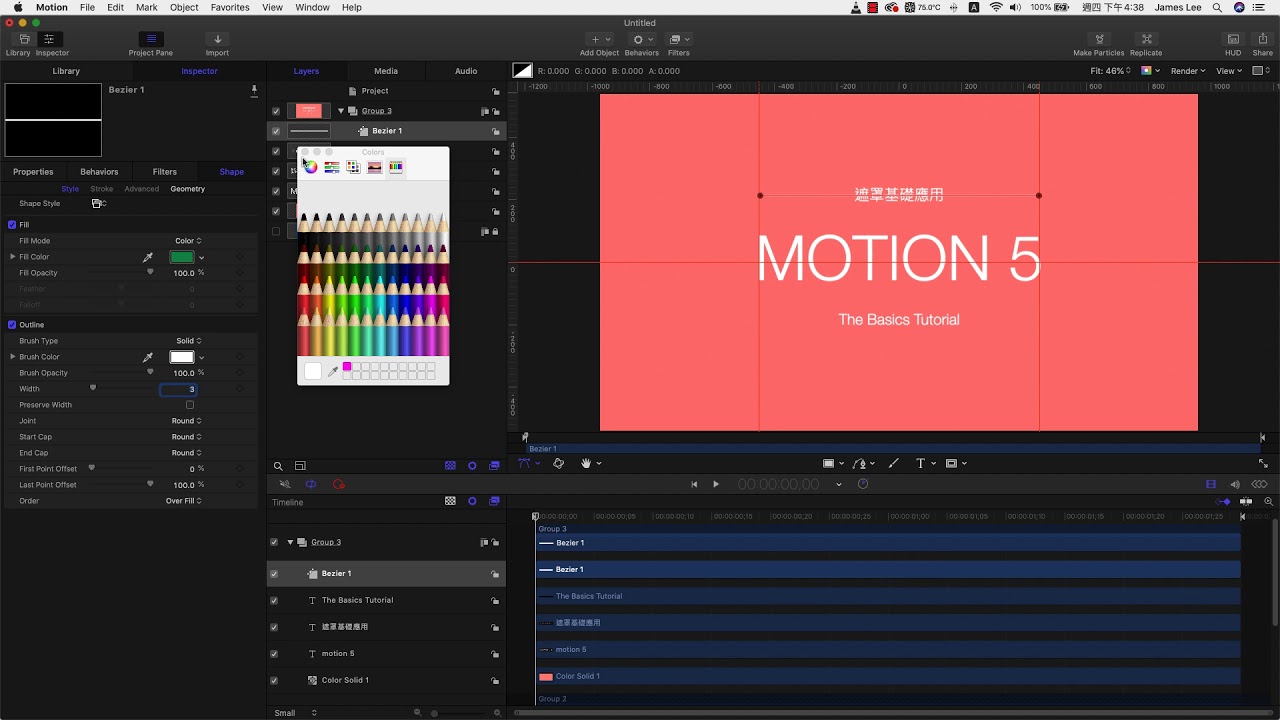1280x720 pixels.
Task: Open the Fill Mode dropdown
Action: point(188,241)
